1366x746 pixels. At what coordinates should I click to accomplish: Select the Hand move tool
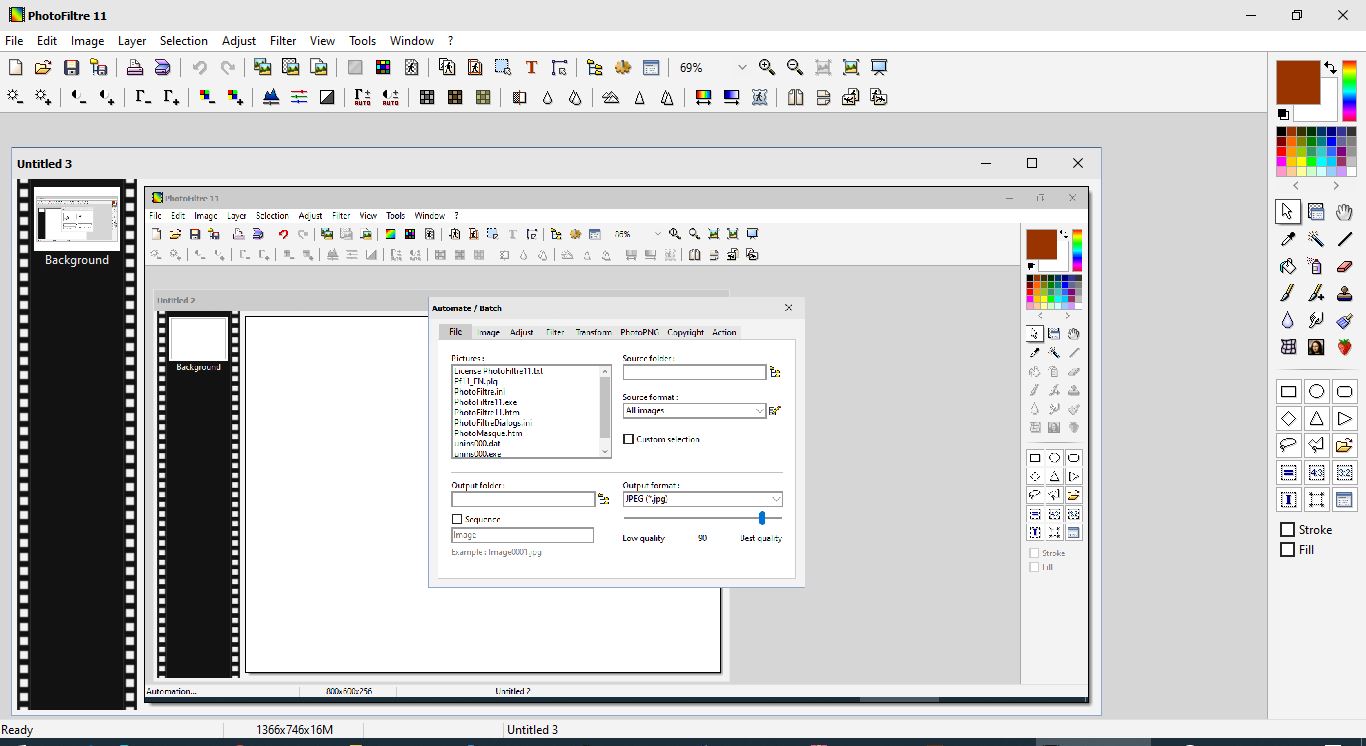click(1344, 211)
